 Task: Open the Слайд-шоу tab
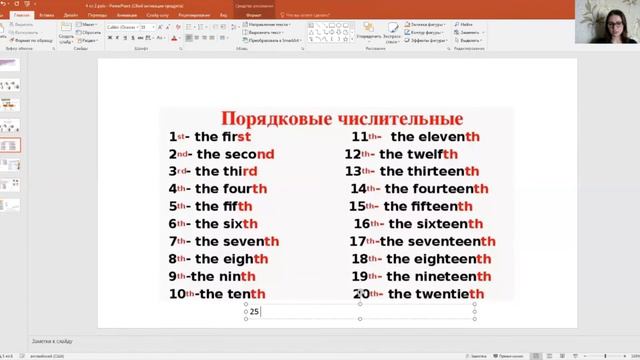157,15
